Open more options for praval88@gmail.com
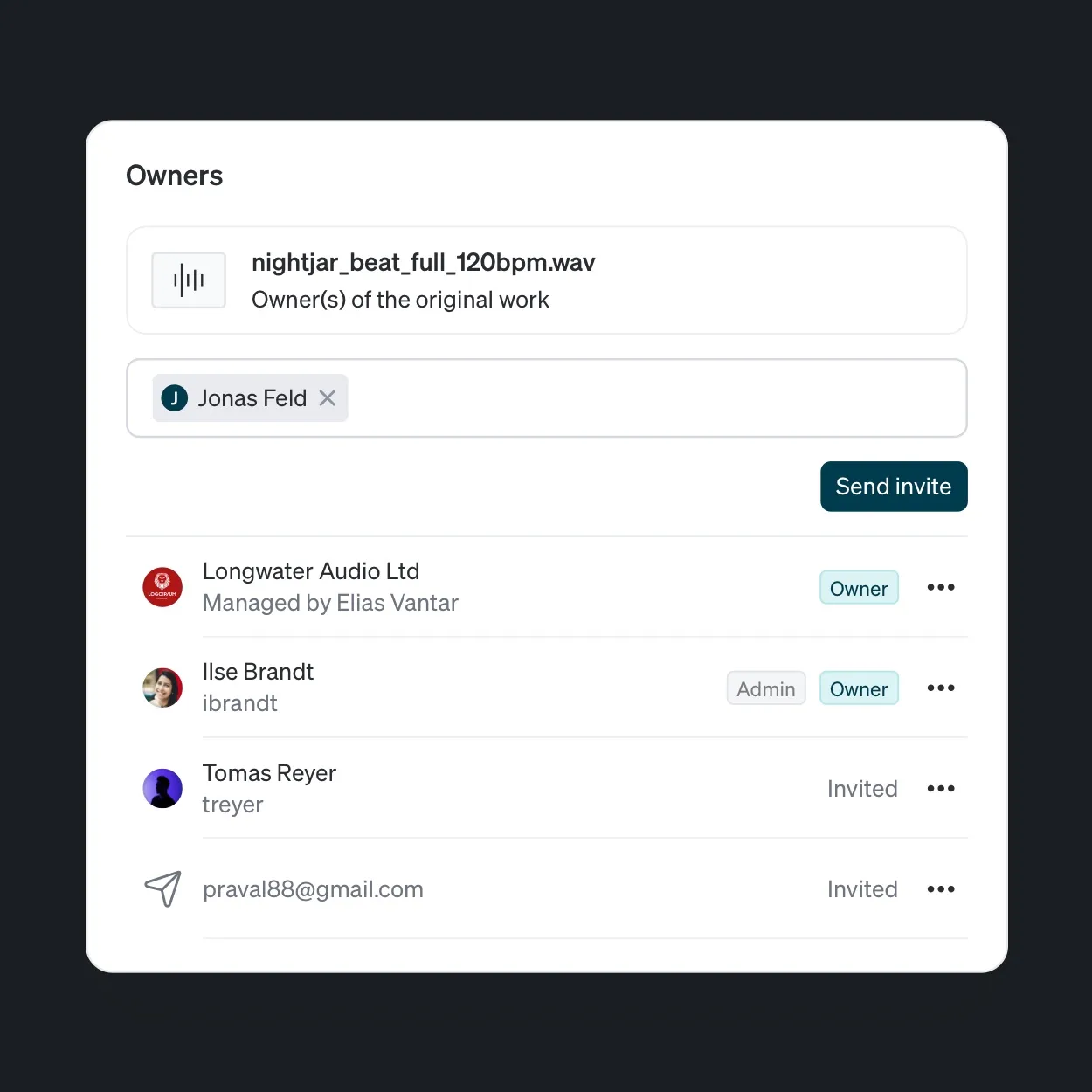 click(x=941, y=888)
